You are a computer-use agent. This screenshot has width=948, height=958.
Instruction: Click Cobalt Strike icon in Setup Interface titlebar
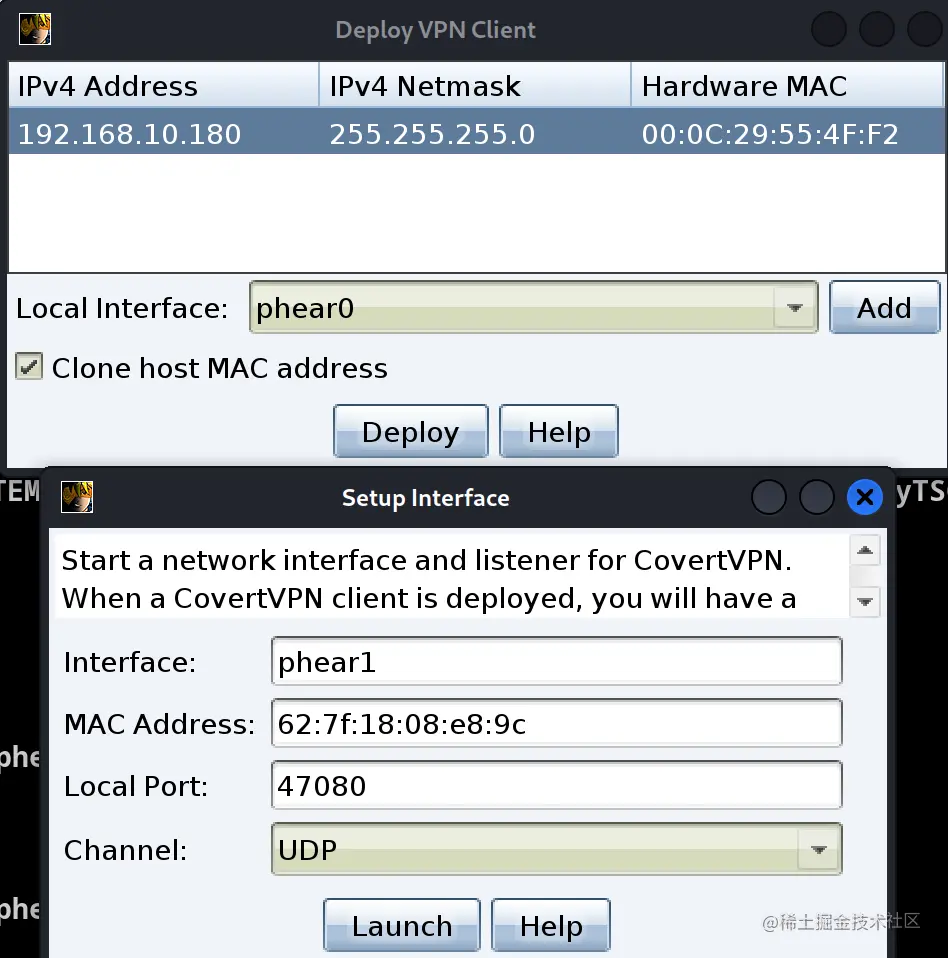click(77, 497)
